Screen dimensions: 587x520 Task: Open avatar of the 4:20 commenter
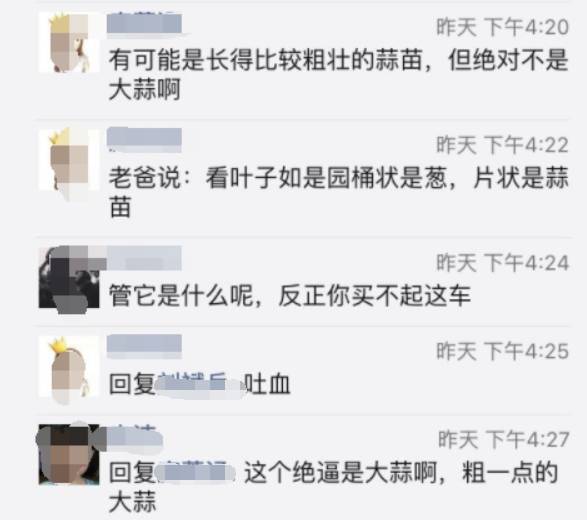pos(69,42)
